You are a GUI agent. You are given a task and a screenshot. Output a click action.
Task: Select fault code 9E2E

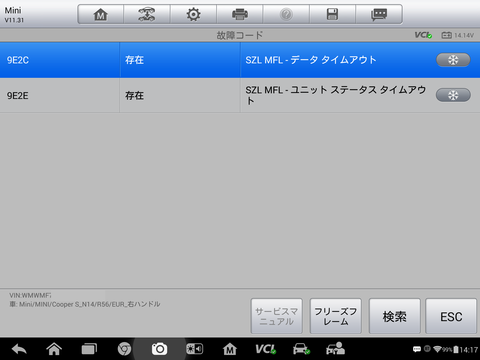tap(18, 96)
